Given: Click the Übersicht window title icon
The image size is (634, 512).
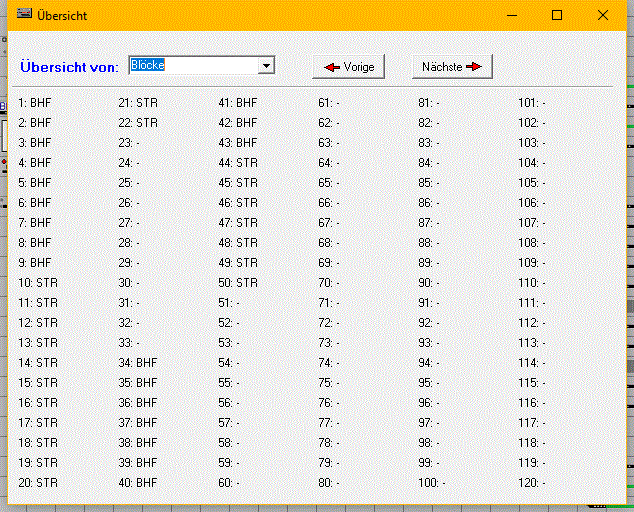Looking at the screenshot, I should pyautogui.click(x=24, y=14).
